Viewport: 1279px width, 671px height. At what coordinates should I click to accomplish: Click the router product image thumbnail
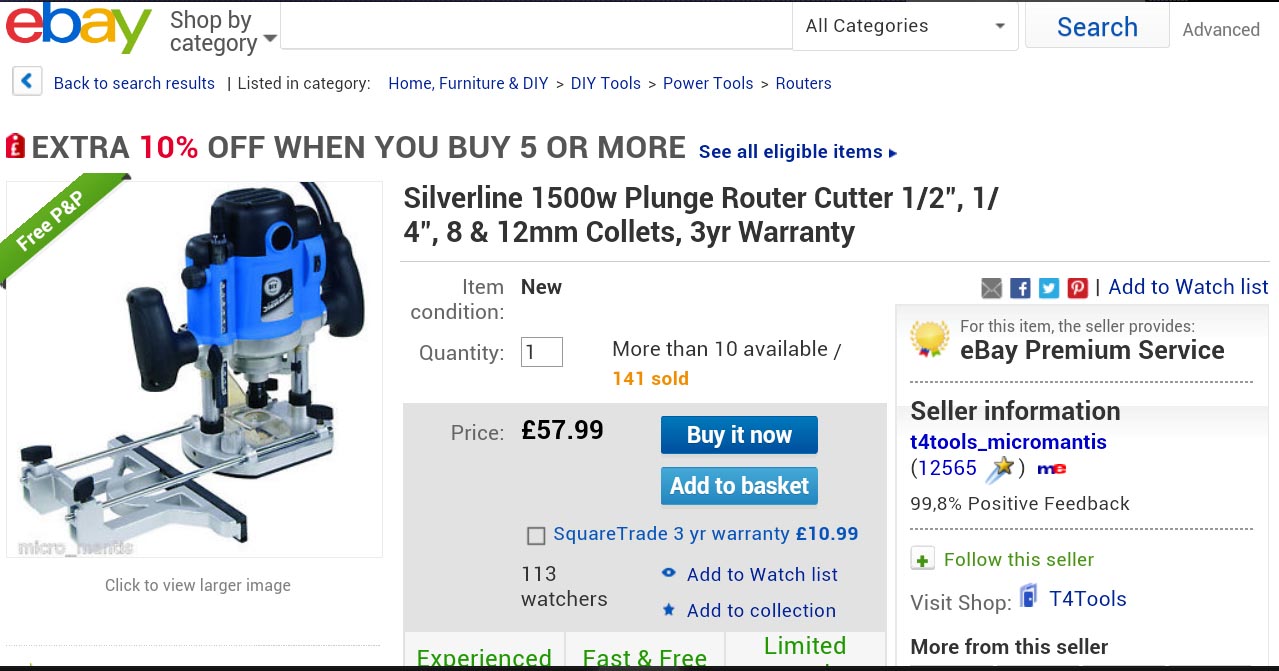pyautogui.click(x=195, y=369)
